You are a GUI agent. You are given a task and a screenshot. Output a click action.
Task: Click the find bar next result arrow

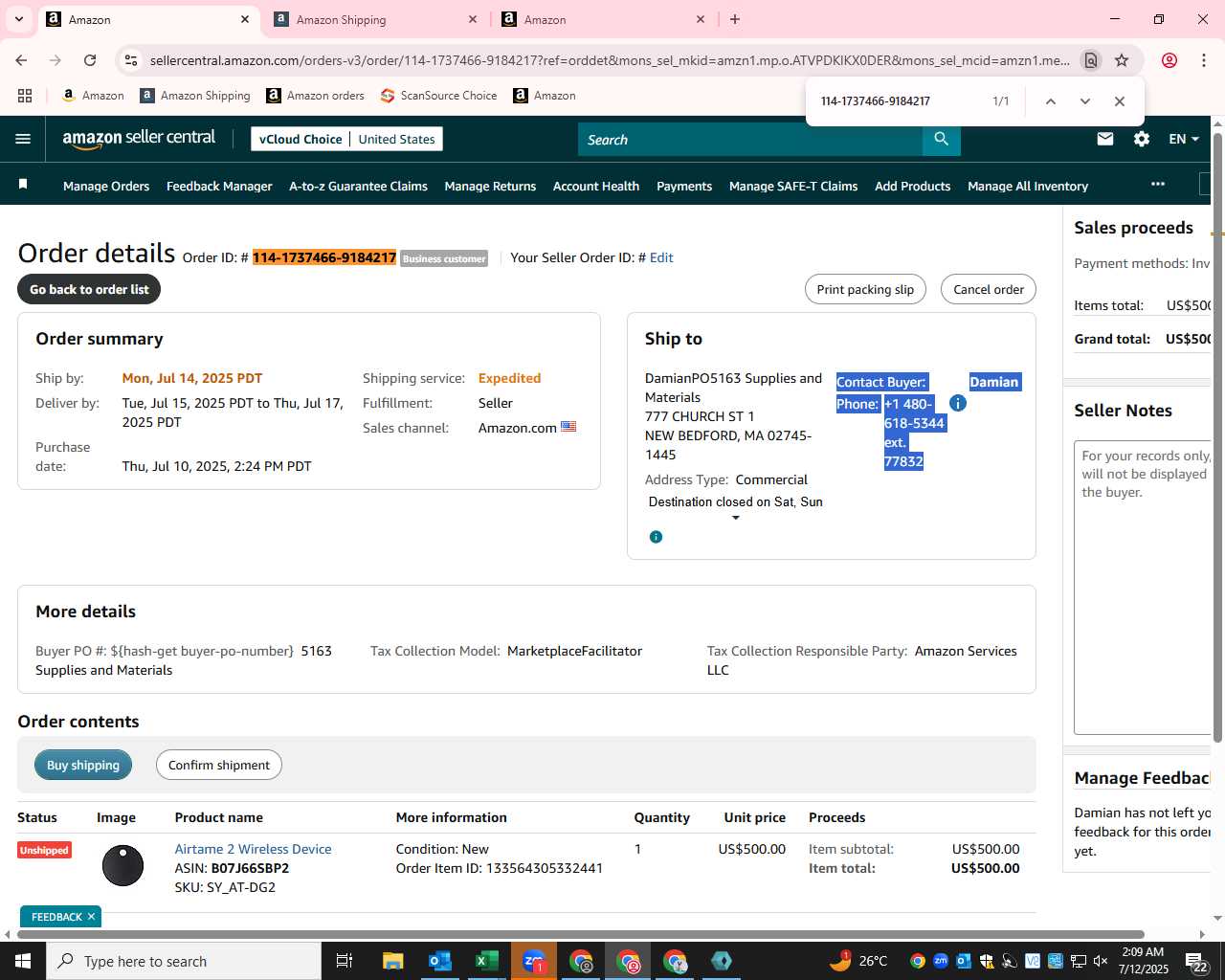coord(1084,101)
